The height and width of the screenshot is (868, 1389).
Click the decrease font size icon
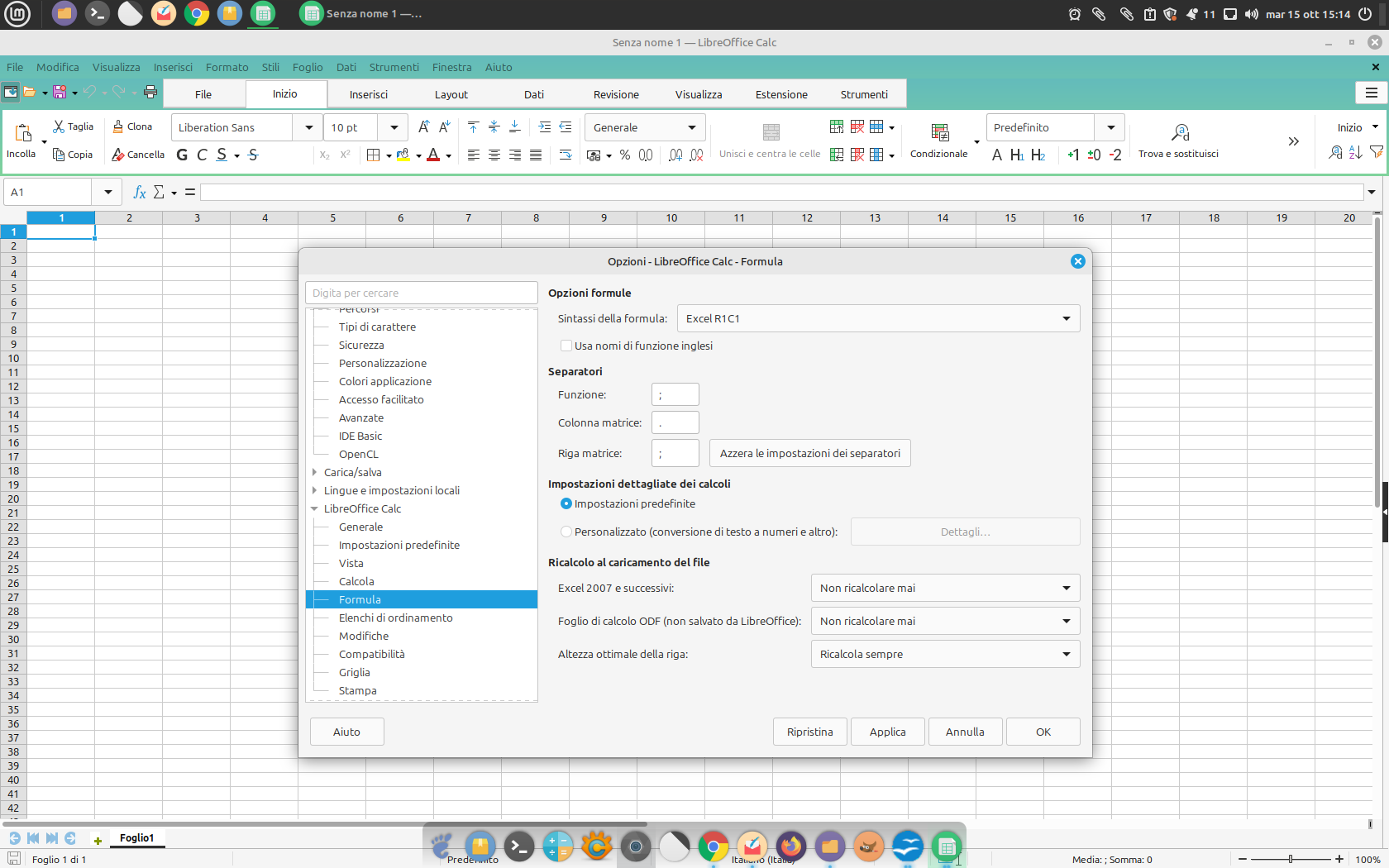[444, 126]
